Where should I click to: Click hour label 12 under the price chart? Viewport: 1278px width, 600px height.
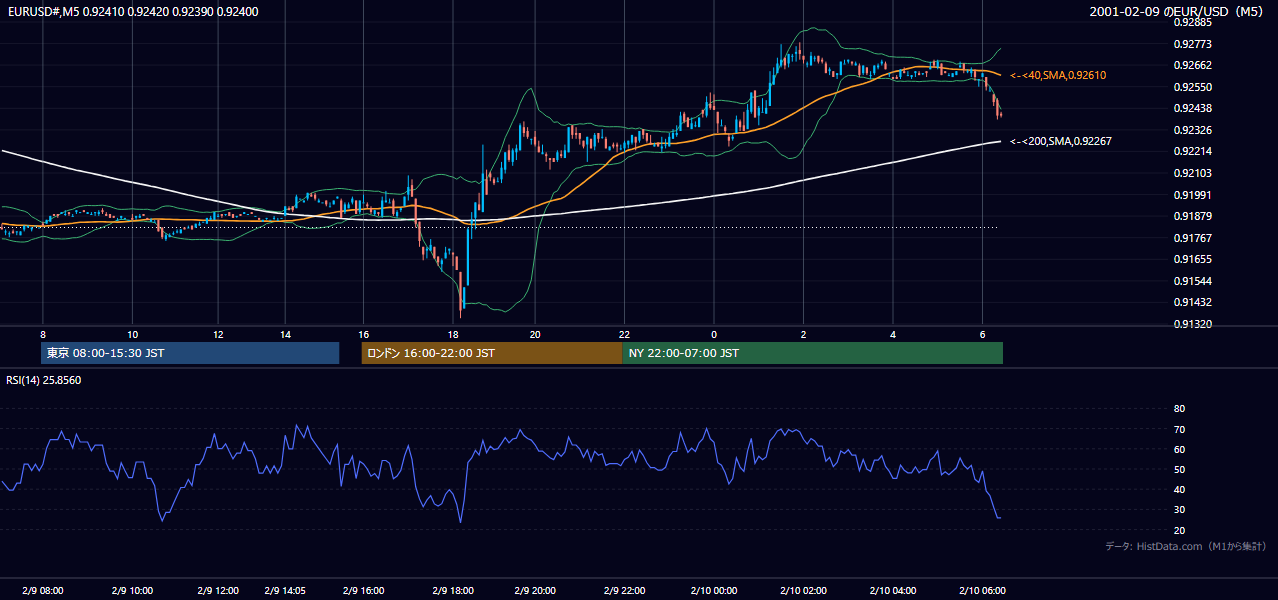tap(218, 334)
